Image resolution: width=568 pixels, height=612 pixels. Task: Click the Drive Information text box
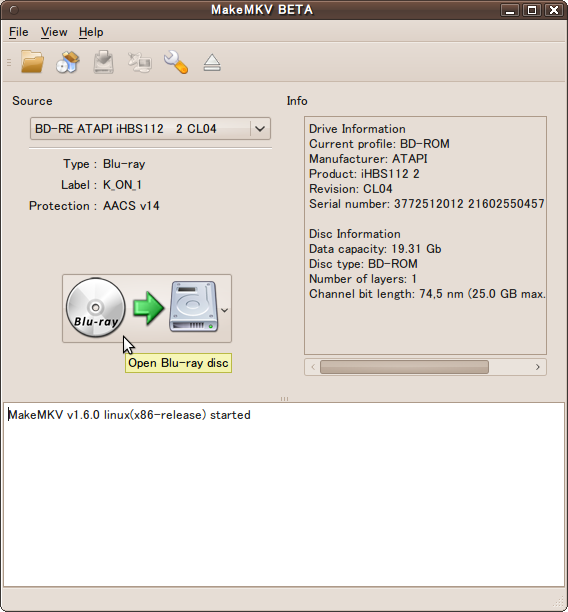[x=425, y=235]
